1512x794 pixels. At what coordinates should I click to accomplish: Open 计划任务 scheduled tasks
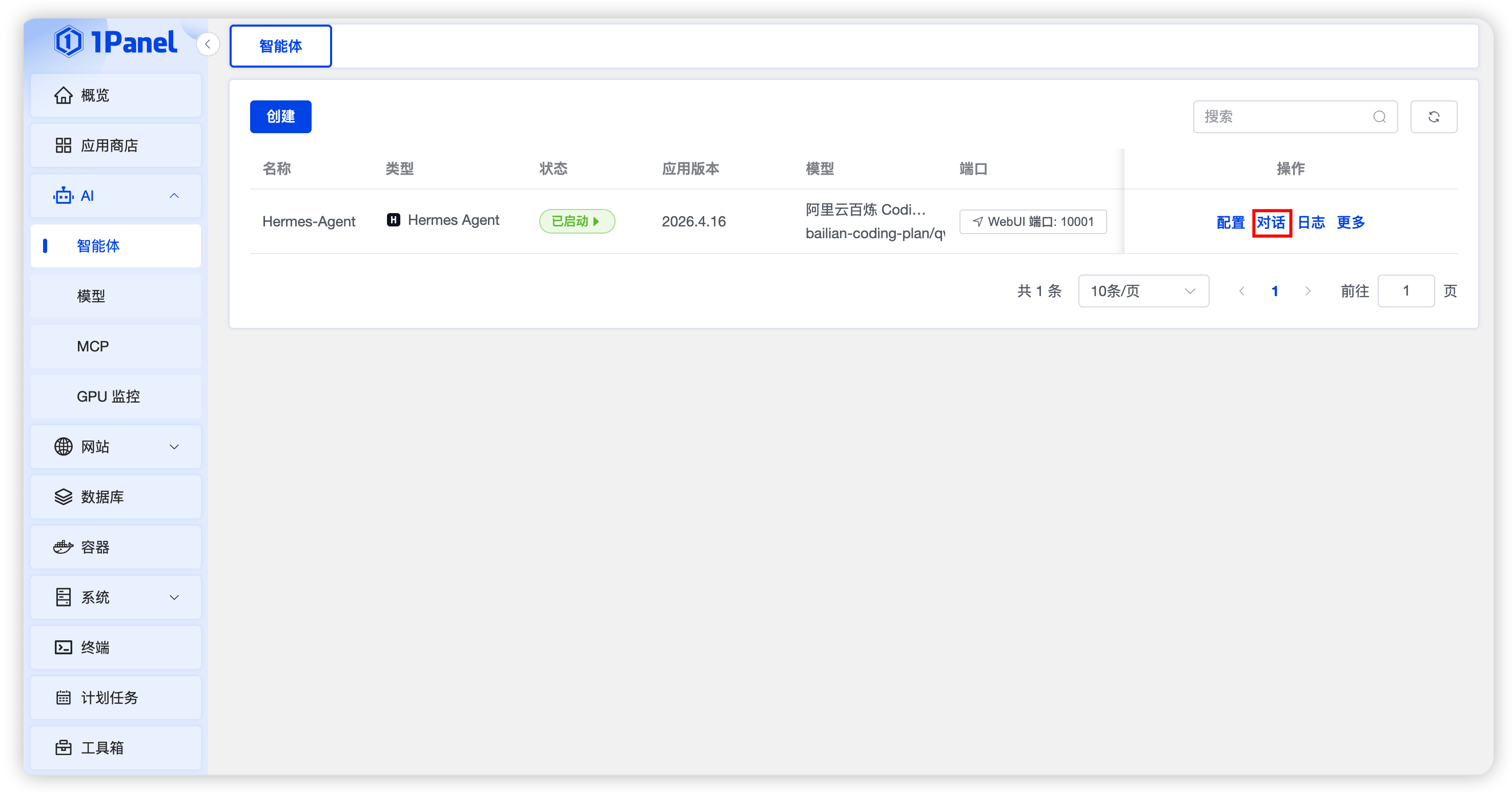click(x=116, y=698)
